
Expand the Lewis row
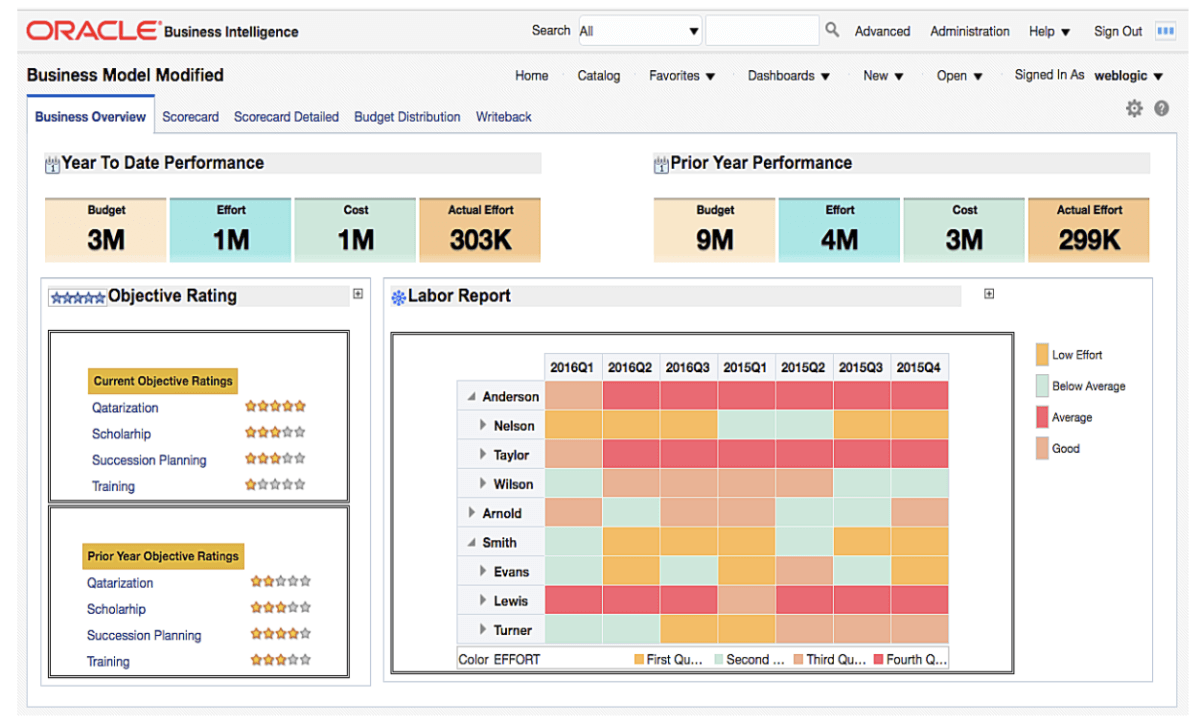tap(483, 601)
